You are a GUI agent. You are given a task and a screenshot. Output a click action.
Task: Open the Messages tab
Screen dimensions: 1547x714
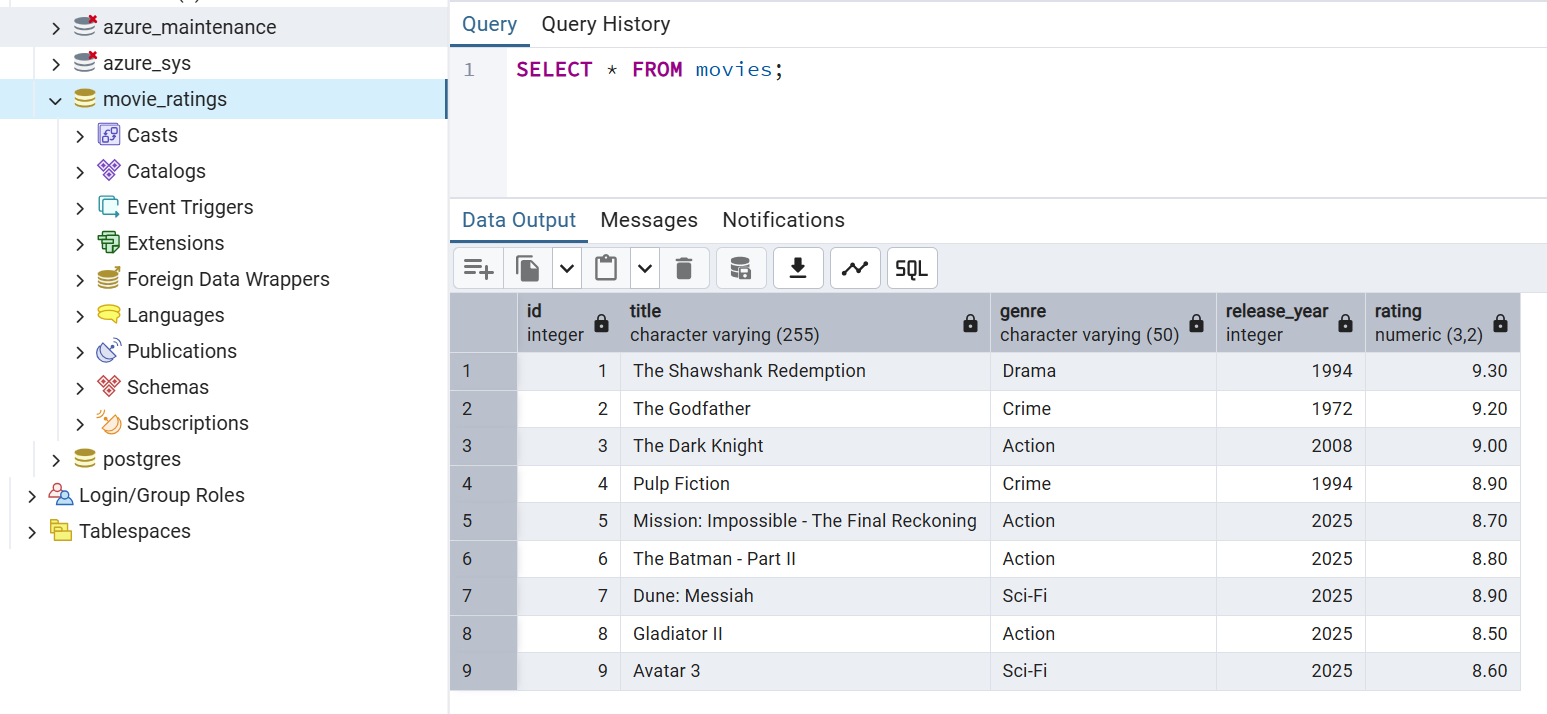pos(649,219)
